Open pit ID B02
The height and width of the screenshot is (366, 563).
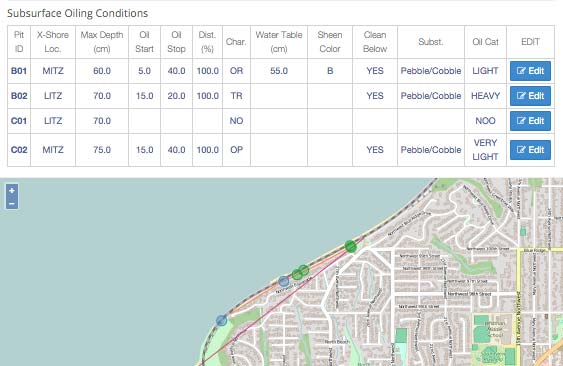point(19,96)
